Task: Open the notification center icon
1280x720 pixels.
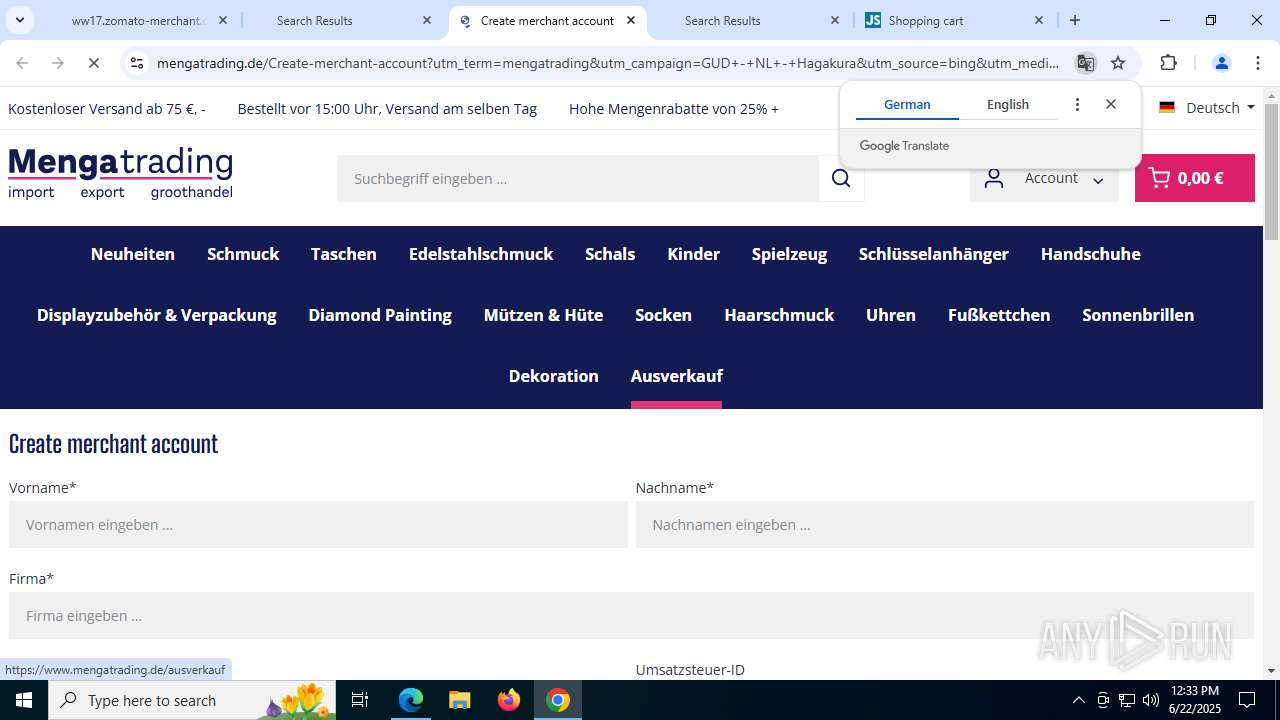Action: point(1247,700)
